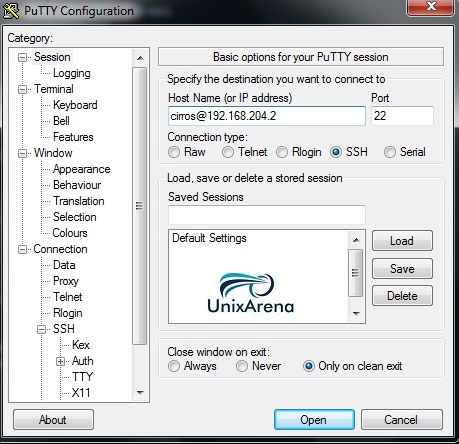This screenshot has width=459, height=444.
Task: Collapse the Session tree node
Action: point(22,57)
